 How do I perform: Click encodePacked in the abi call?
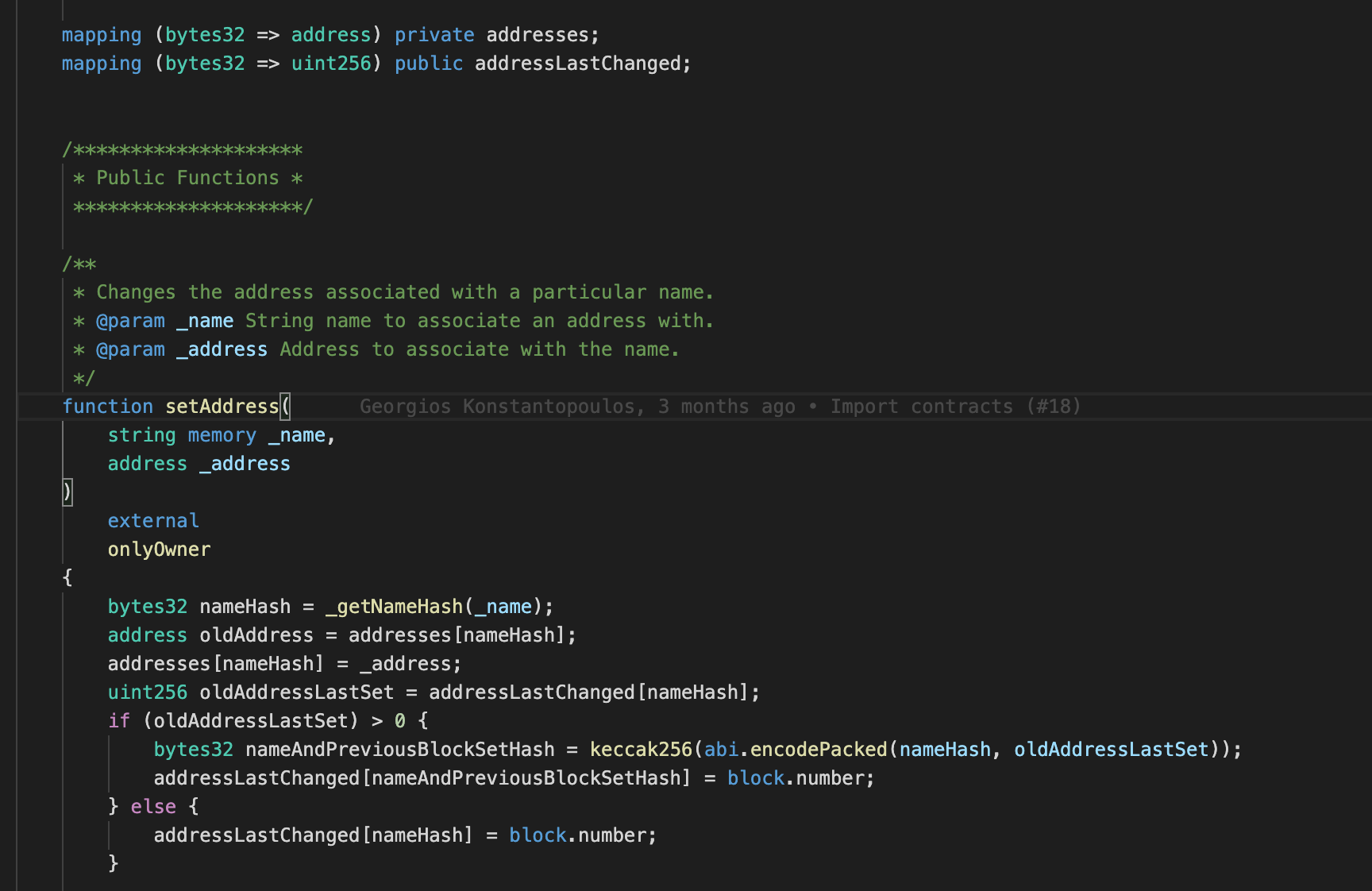pyautogui.click(x=818, y=750)
